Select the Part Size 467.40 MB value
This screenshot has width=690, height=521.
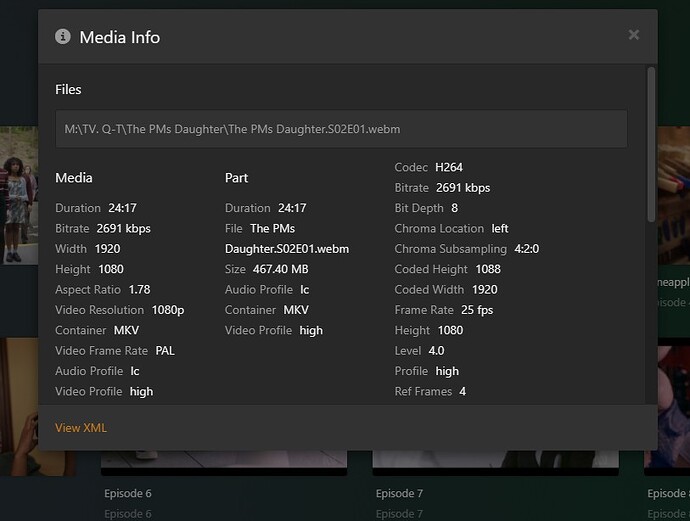pos(281,269)
